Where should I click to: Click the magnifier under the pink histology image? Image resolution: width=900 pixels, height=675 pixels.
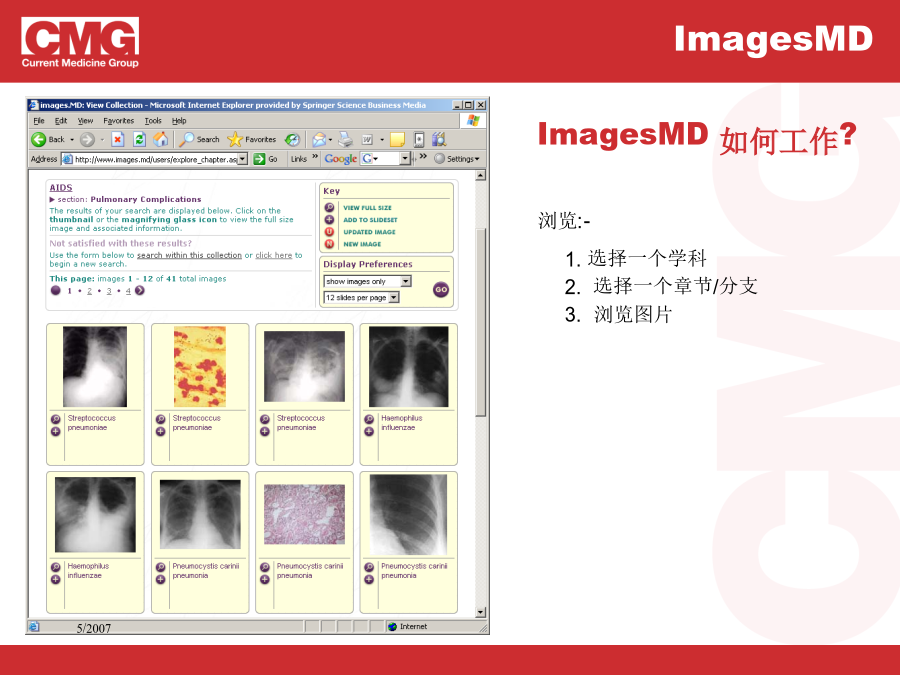point(265,567)
